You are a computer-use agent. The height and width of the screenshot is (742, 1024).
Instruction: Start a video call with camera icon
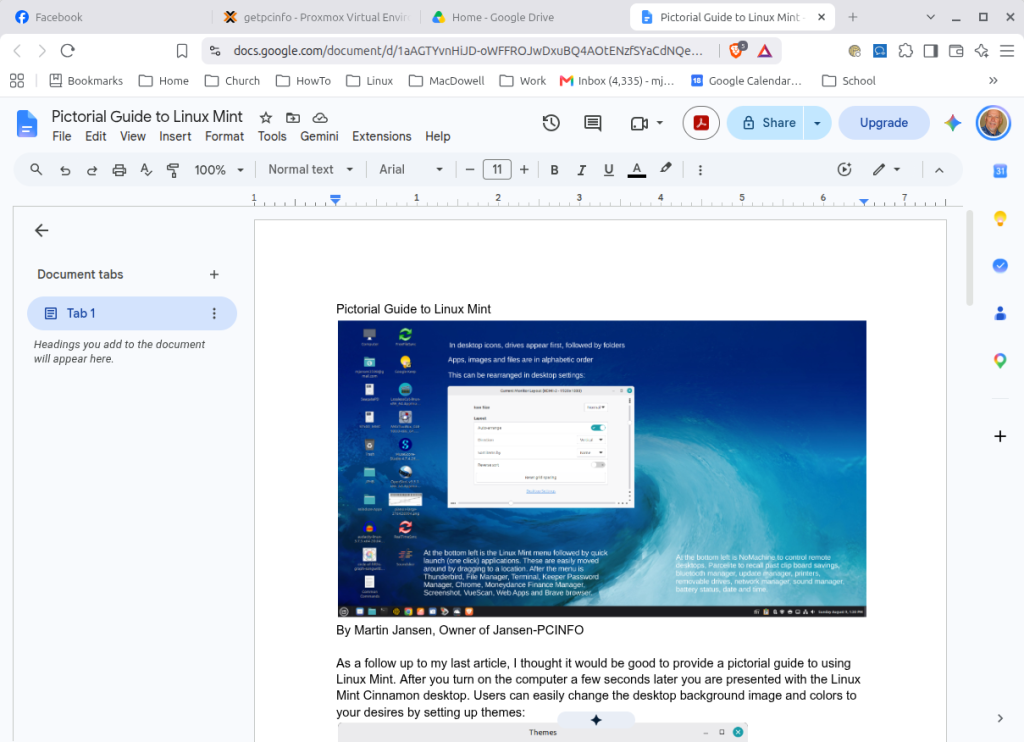639,123
